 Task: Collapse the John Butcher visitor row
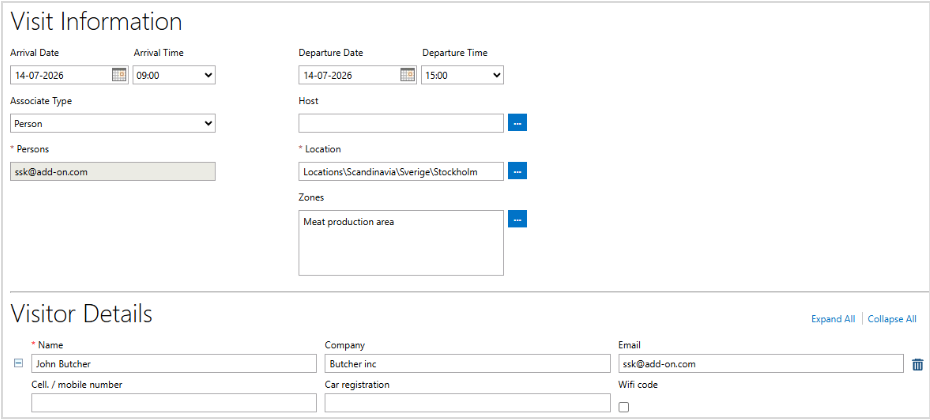click(x=18, y=363)
